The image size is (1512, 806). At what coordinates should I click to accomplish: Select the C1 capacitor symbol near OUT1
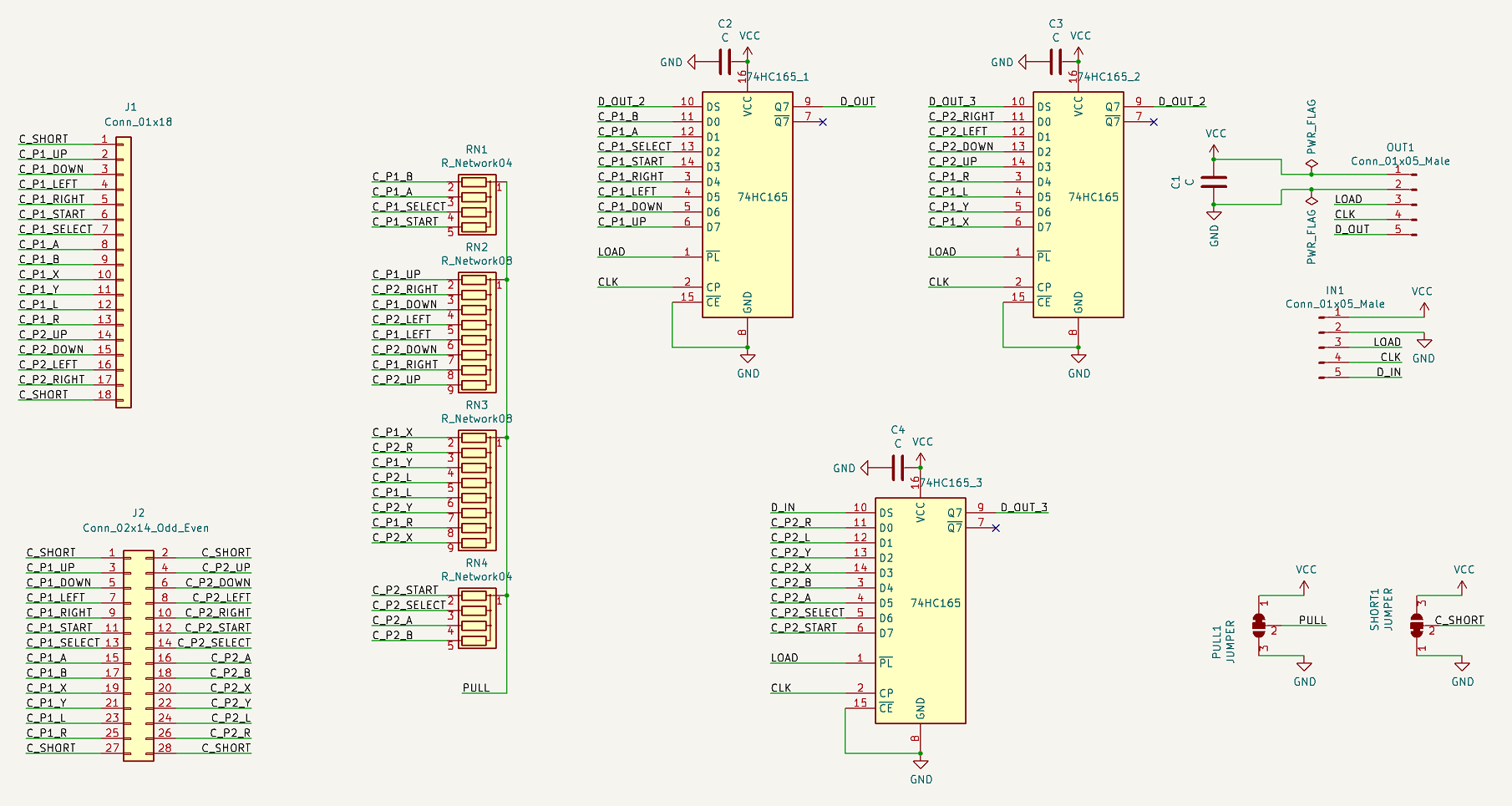click(x=1214, y=181)
